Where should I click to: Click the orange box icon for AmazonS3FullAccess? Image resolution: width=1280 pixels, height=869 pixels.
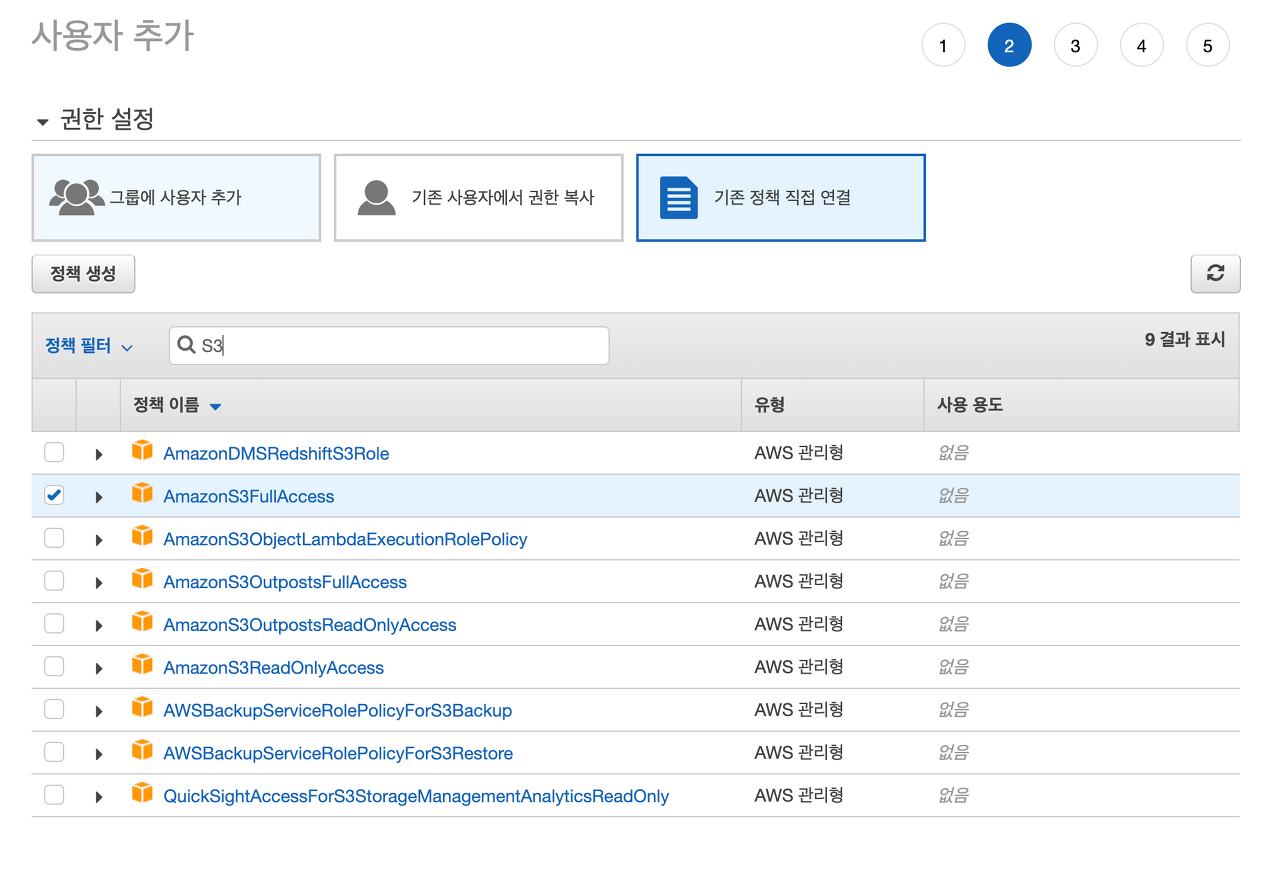[143, 494]
